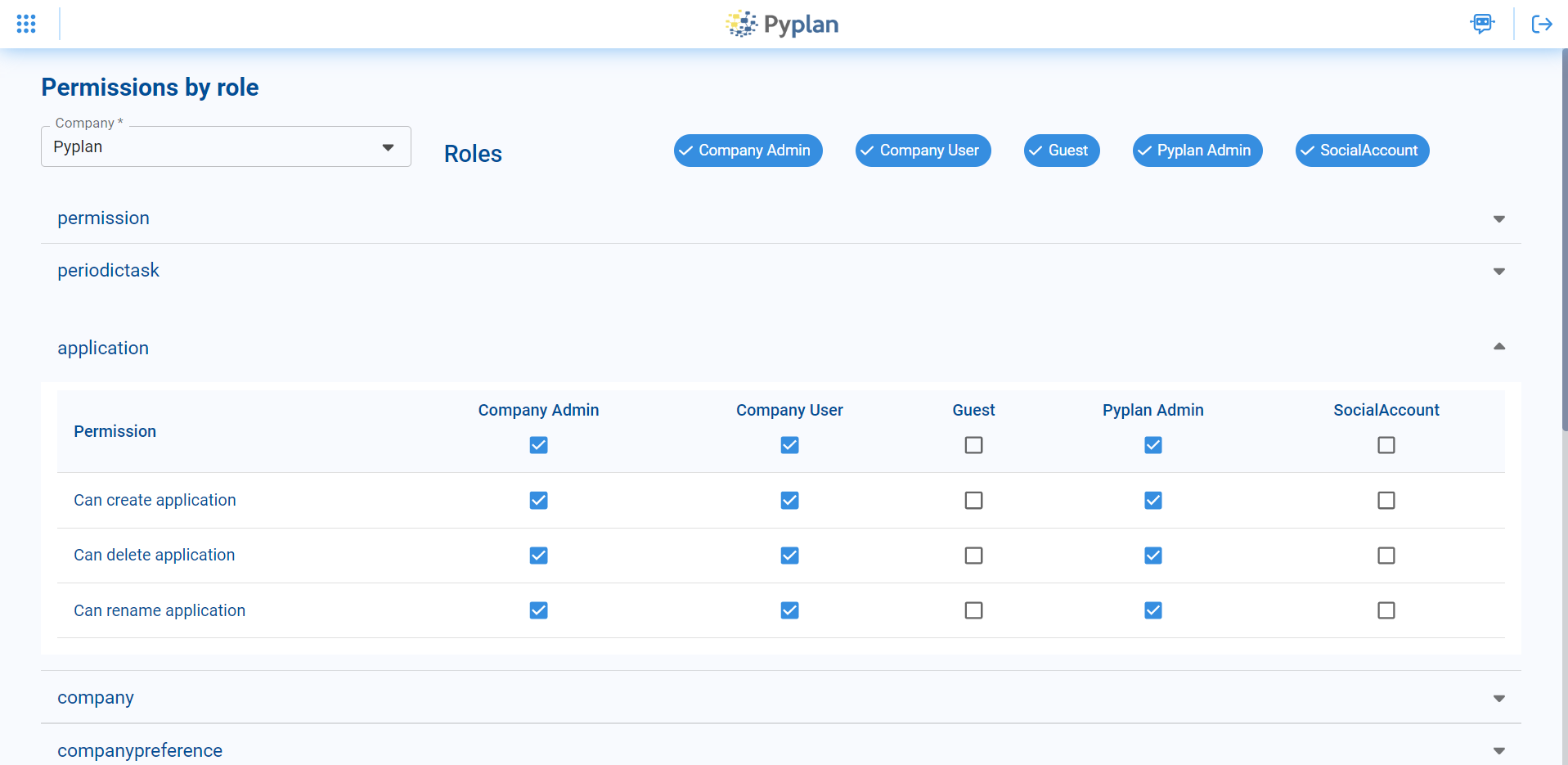Open the chatbot assistant
Image resolution: width=1568 pixels, height=765 pixels.
[x=1483, y=24]
